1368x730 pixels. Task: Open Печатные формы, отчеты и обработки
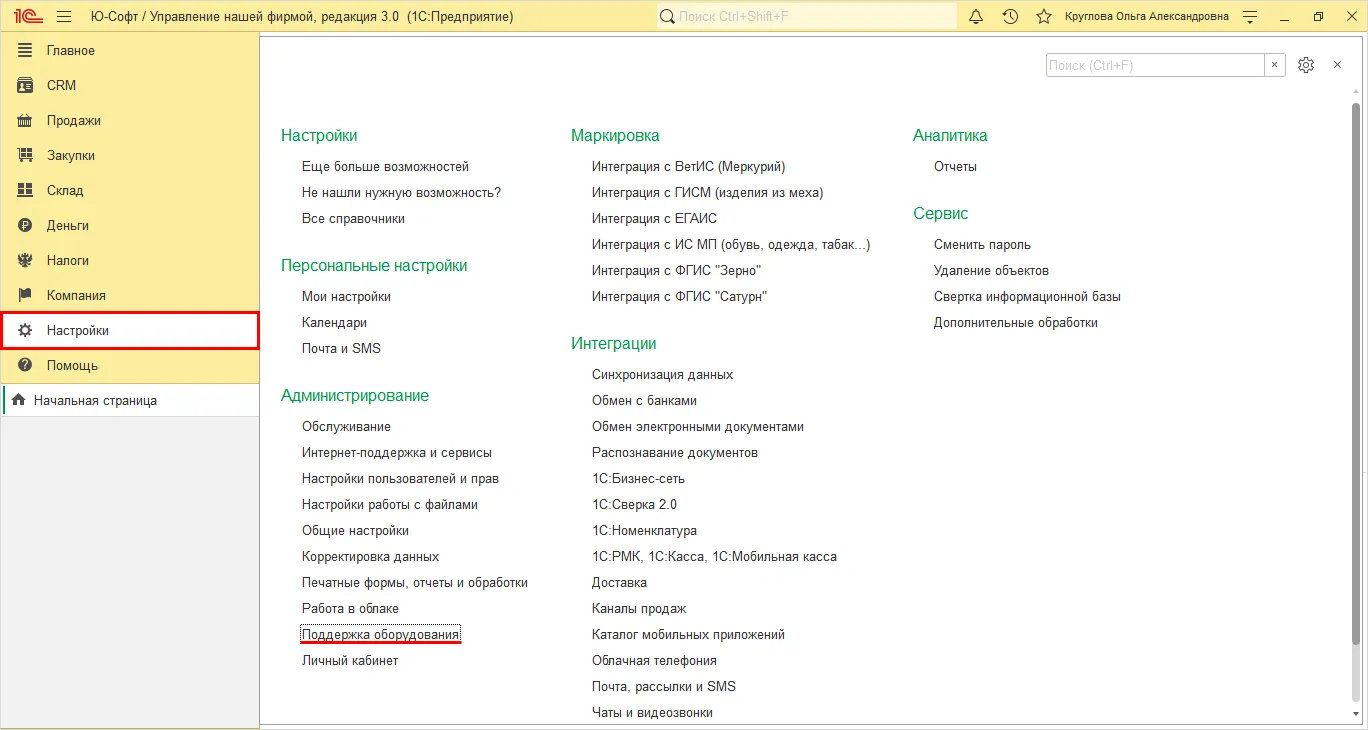point(415,582)
